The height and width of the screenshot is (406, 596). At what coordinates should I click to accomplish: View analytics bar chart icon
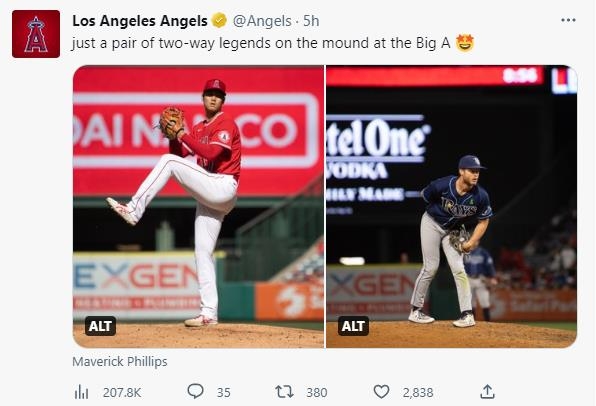tap(81, 392)
